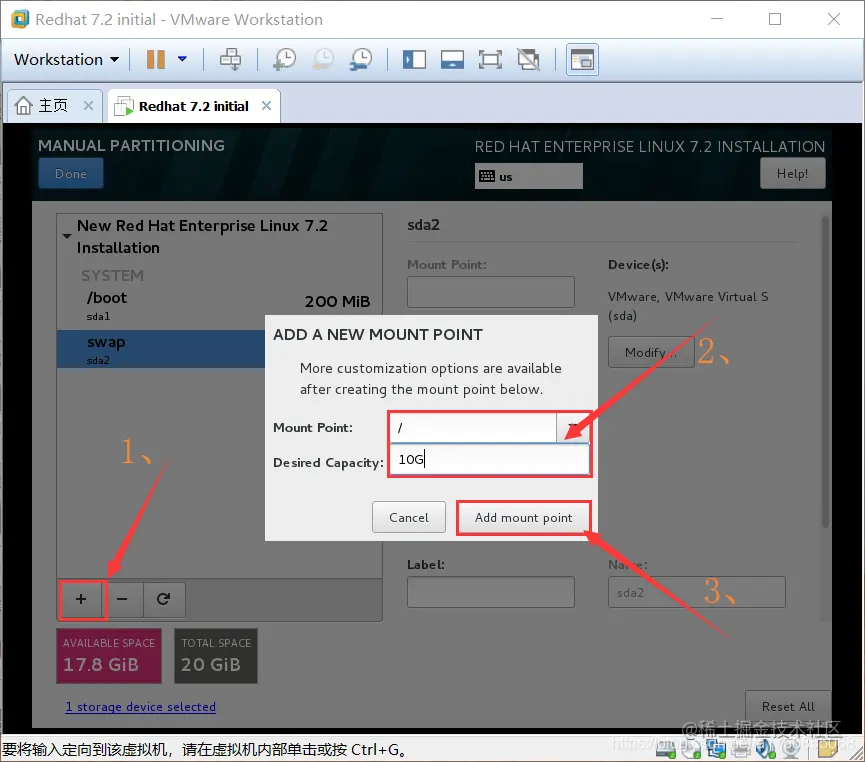The width and height of the screenshot is (865, 762).
Task: Click Add mount point button
Action: point(524,518)
